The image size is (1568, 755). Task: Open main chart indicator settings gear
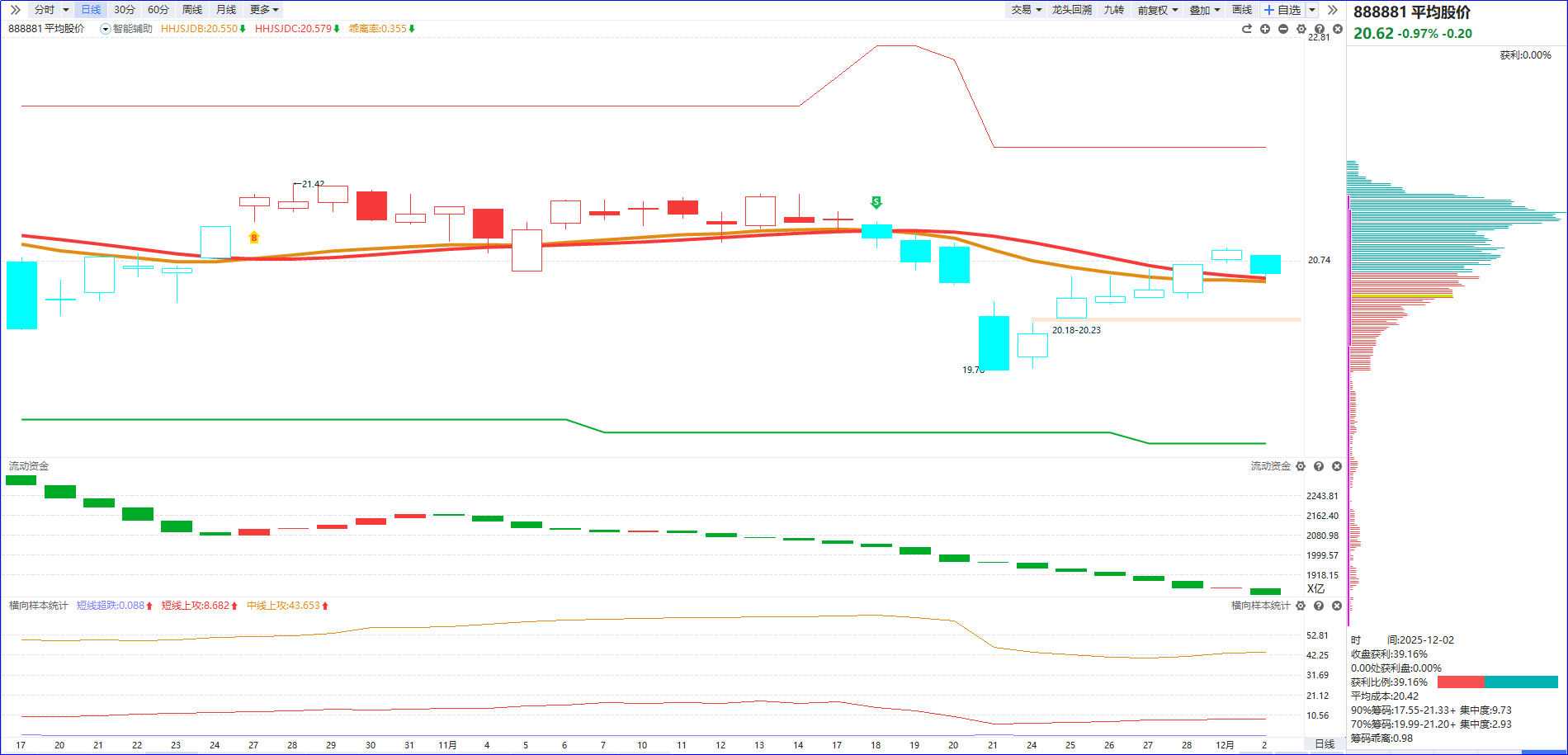click(x=1301, y=29)
